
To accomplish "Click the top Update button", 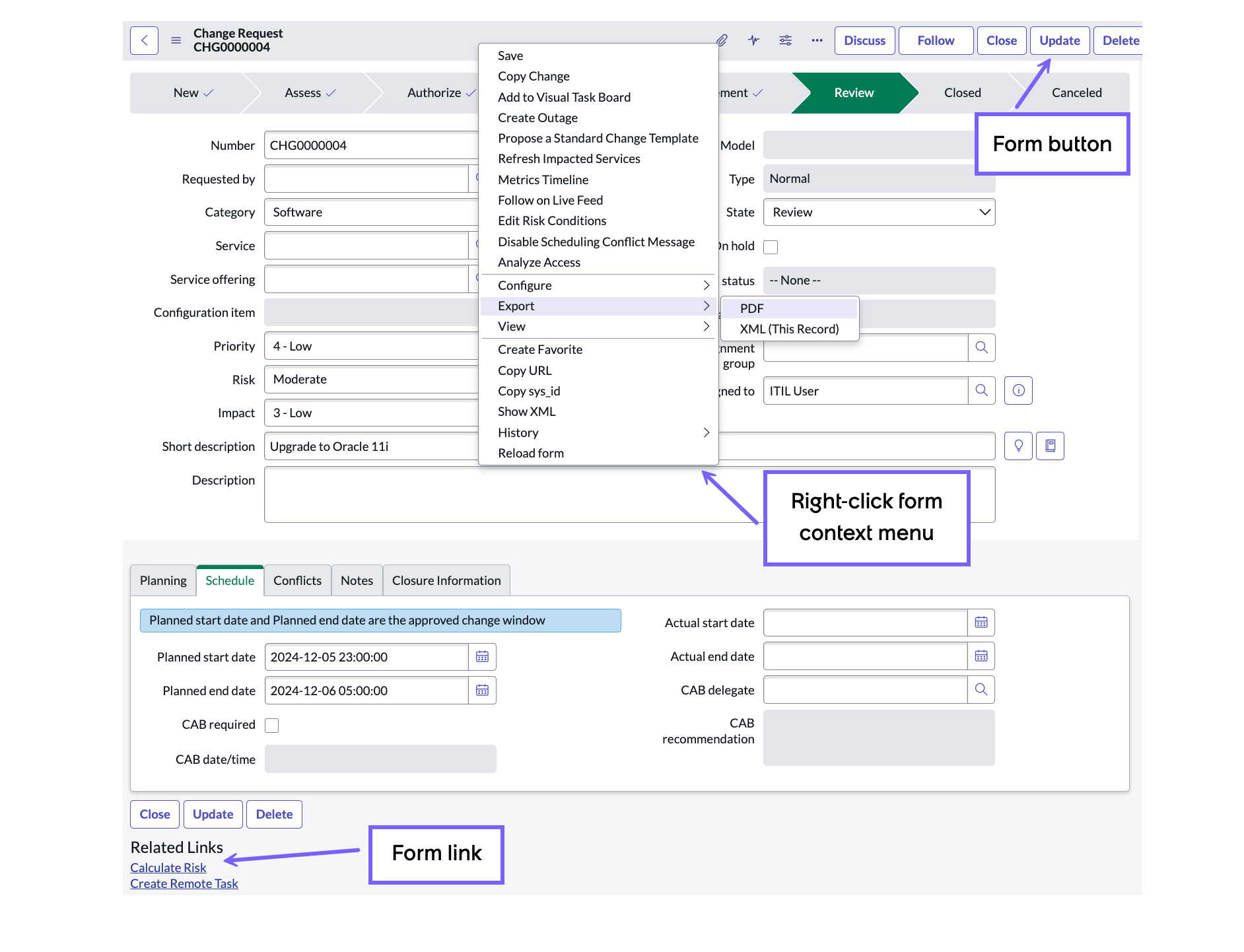I will 1059,40.
